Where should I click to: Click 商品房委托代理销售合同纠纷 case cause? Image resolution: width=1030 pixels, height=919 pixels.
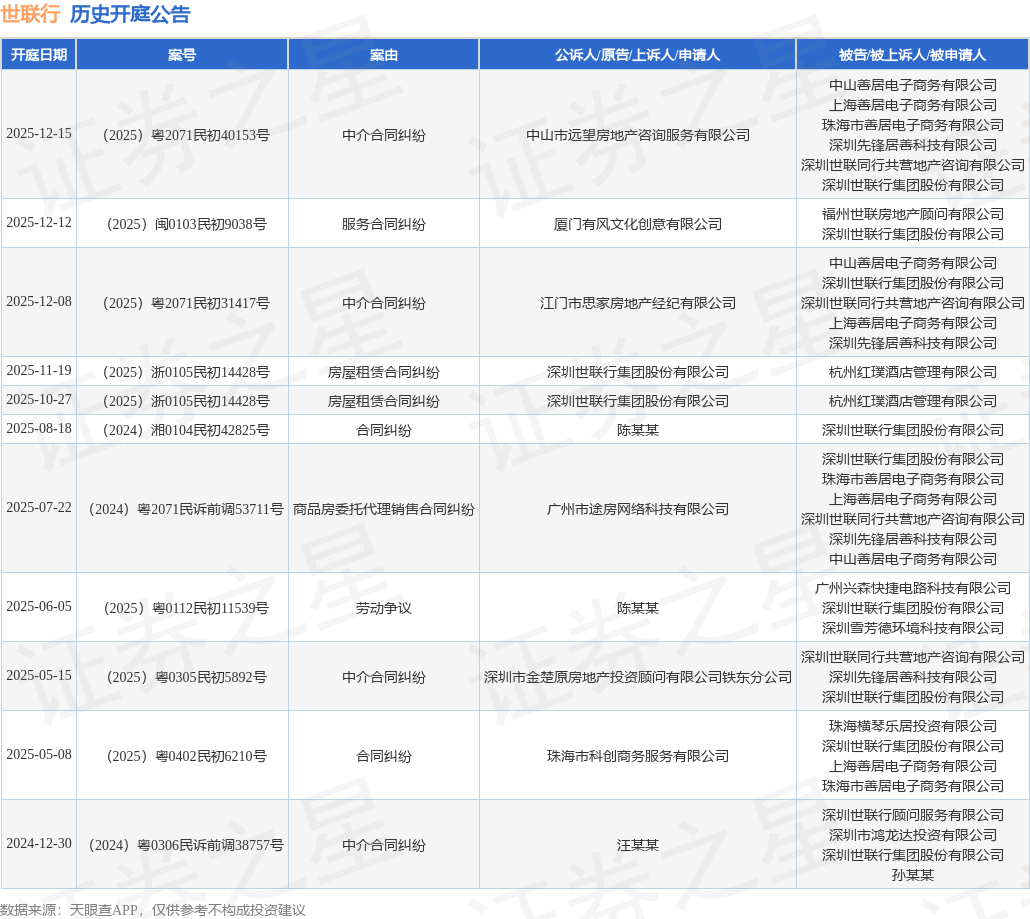tap(384, 509)
